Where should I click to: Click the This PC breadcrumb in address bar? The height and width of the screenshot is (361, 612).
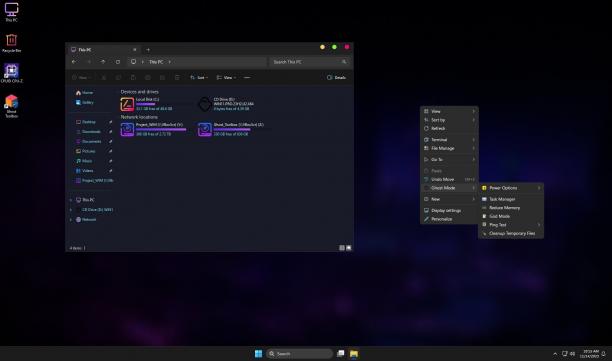pos(156,62)
